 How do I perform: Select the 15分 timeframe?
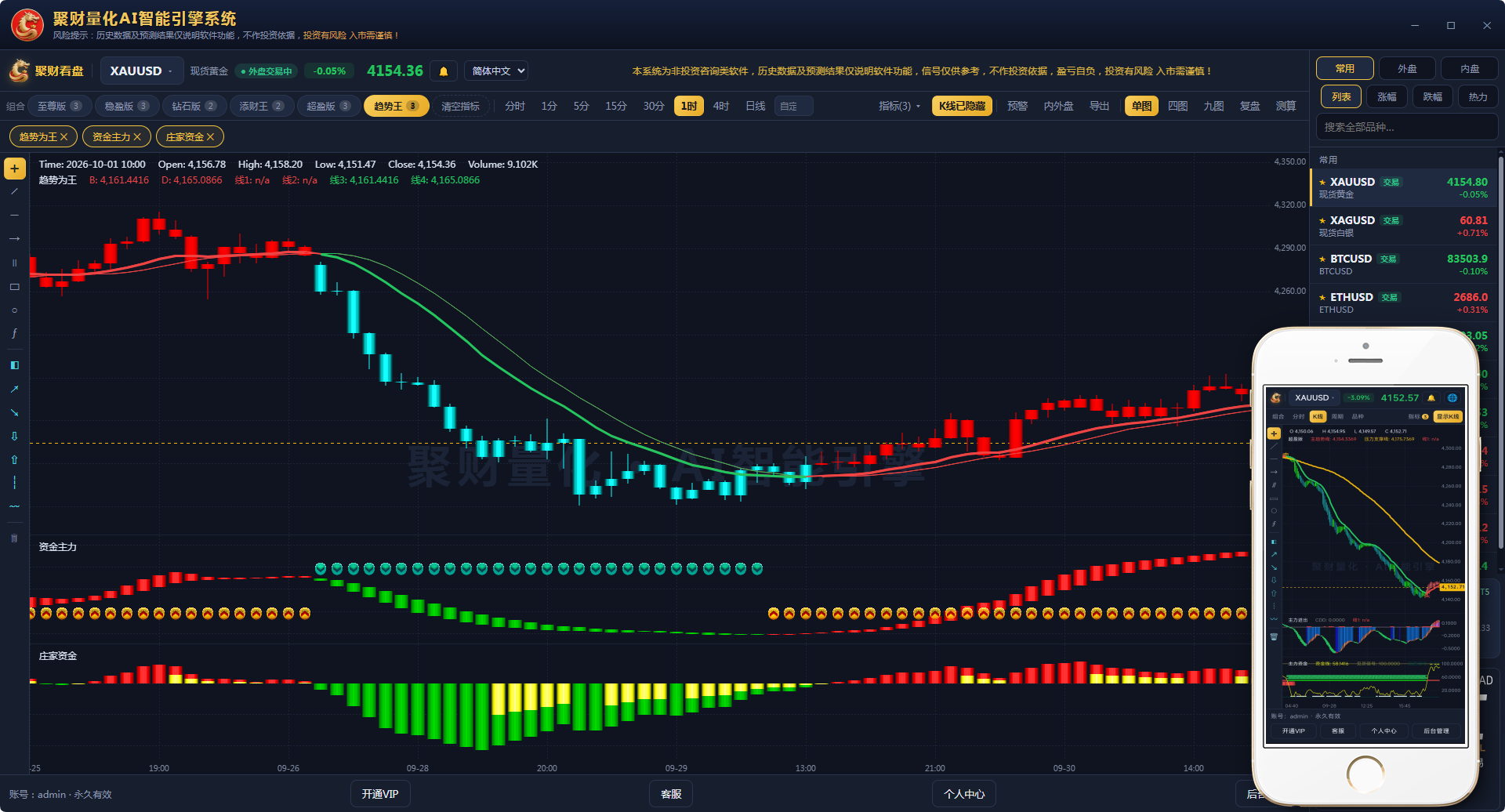[x=615, y=106]
